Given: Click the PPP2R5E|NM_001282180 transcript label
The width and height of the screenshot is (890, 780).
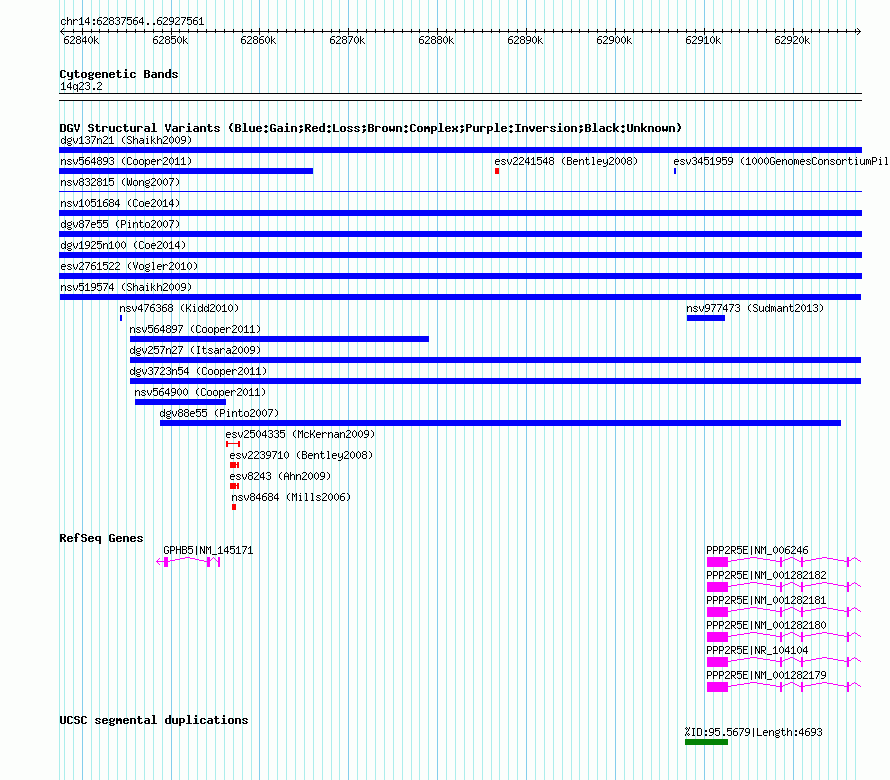Looking at the screenshot, I should (766, 625).
